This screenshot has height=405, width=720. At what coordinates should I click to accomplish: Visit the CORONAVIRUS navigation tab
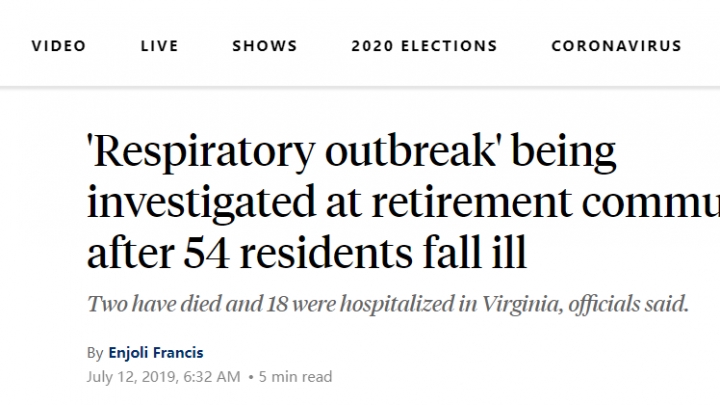[616, 46]
